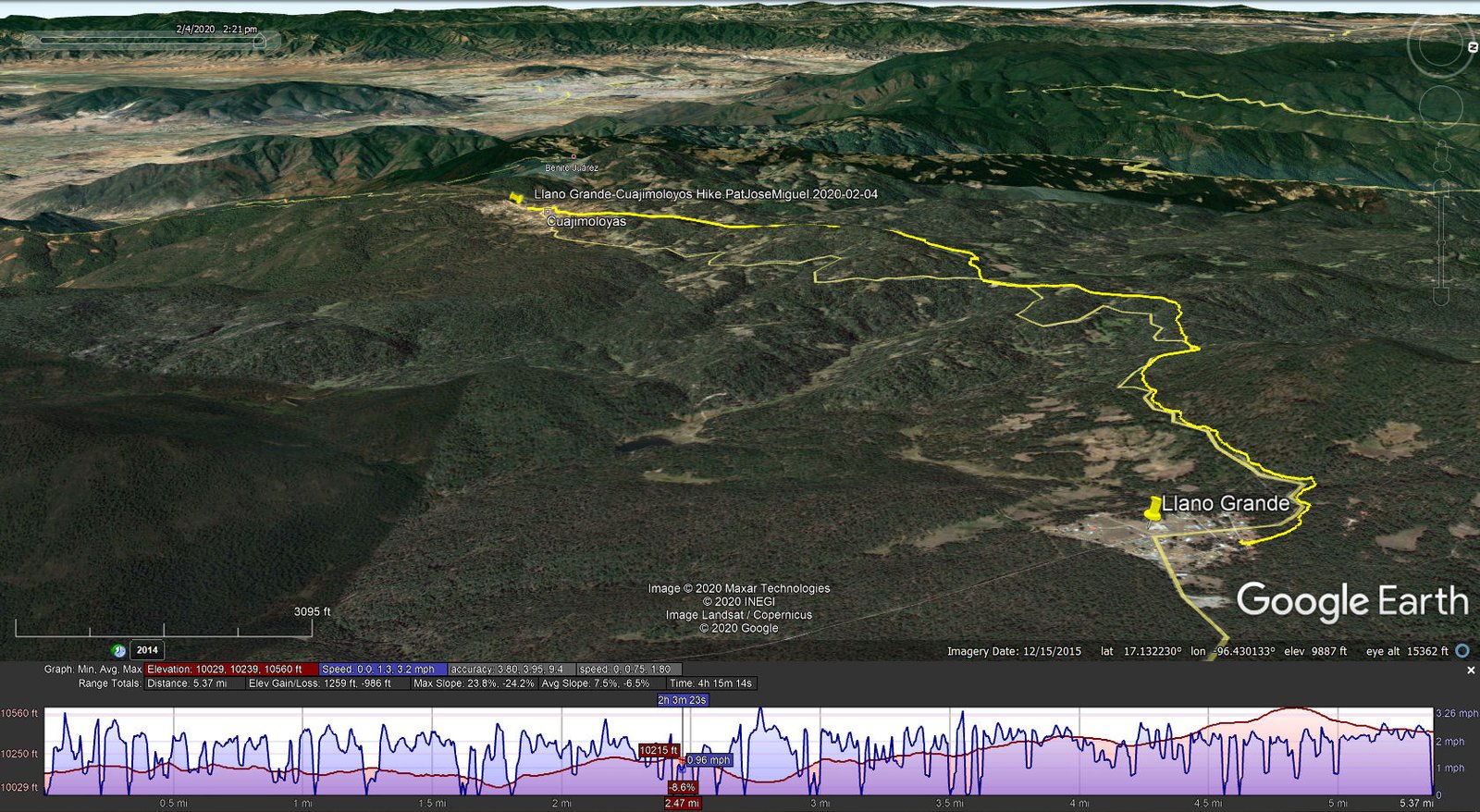Close the elevation profile panel
The image size is (1480, 812).
tap(1471, 671)
